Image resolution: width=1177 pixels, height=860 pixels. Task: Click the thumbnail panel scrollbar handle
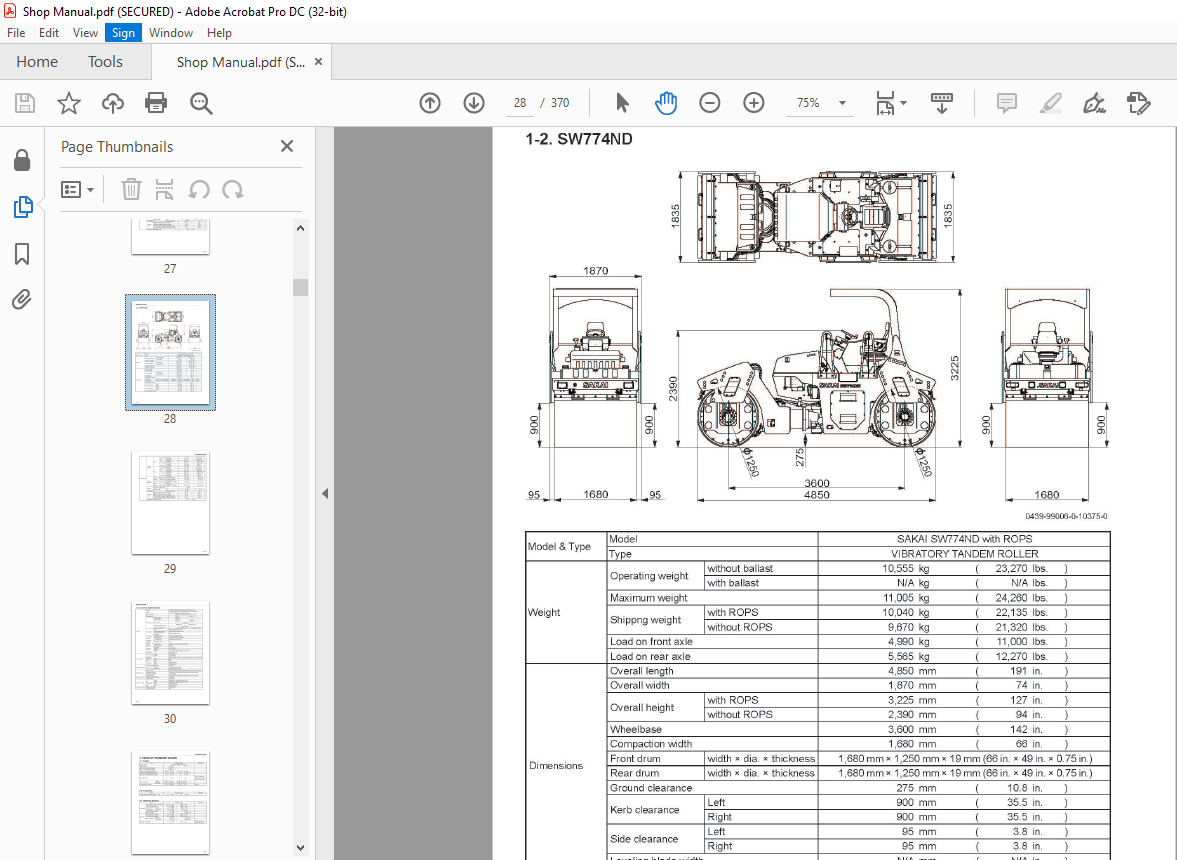tap(300, 287)
